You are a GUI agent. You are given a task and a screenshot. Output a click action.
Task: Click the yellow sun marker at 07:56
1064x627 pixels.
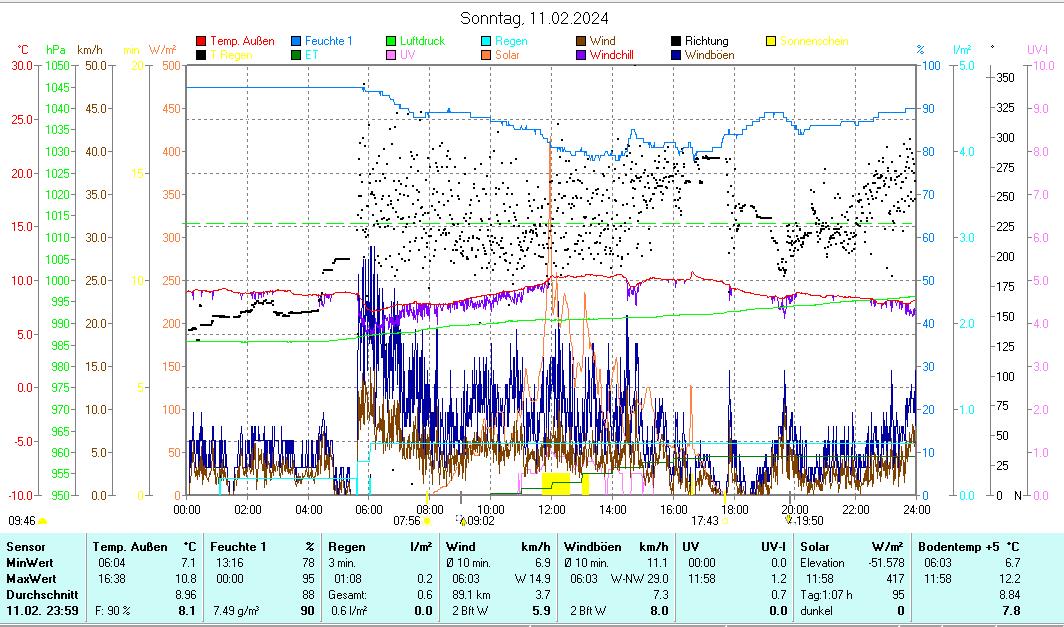[427, 521]
